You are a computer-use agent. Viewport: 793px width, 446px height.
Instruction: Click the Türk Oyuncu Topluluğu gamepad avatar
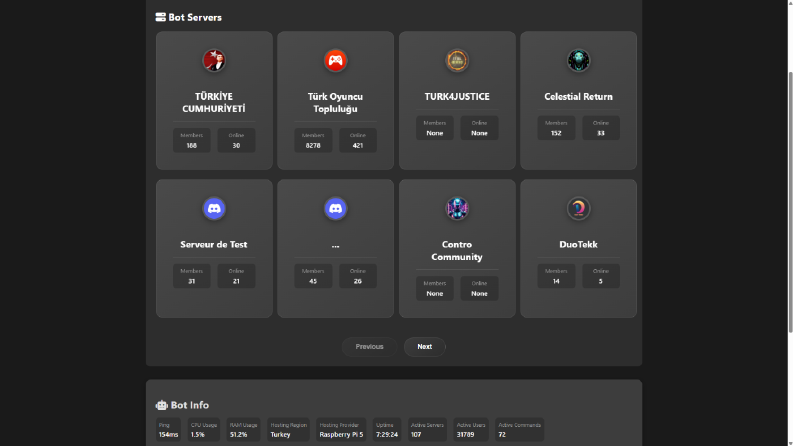coord(335,61)
